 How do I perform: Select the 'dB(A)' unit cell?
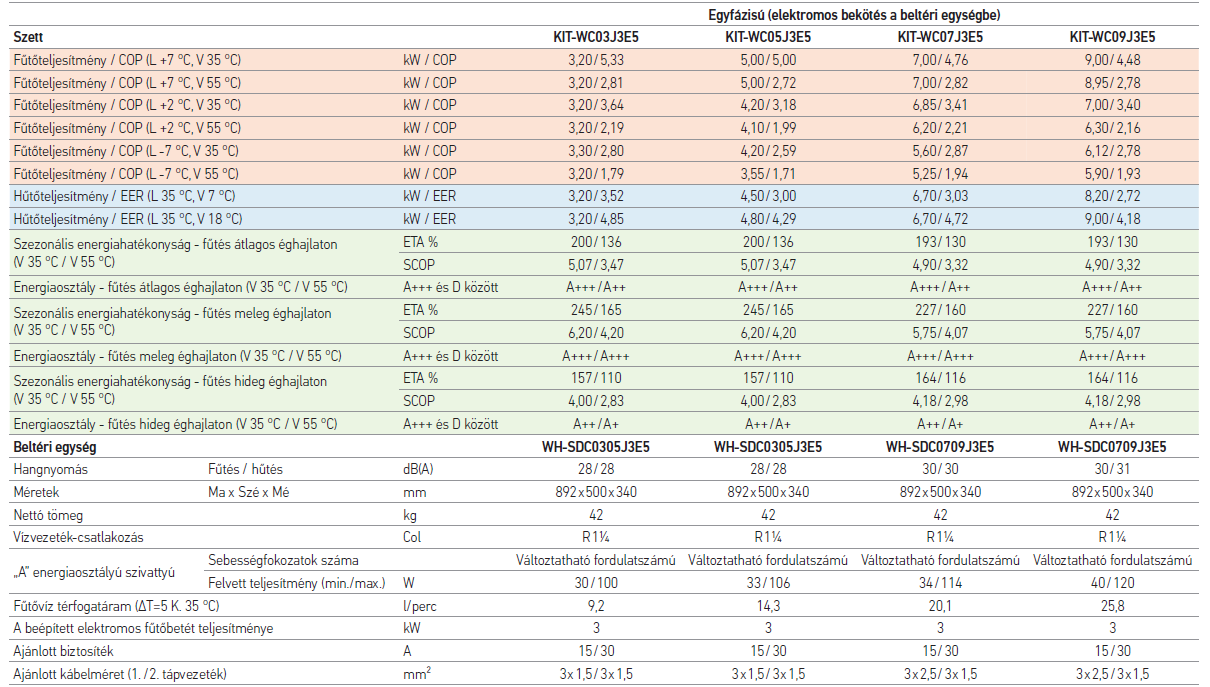tap(420, 470)
